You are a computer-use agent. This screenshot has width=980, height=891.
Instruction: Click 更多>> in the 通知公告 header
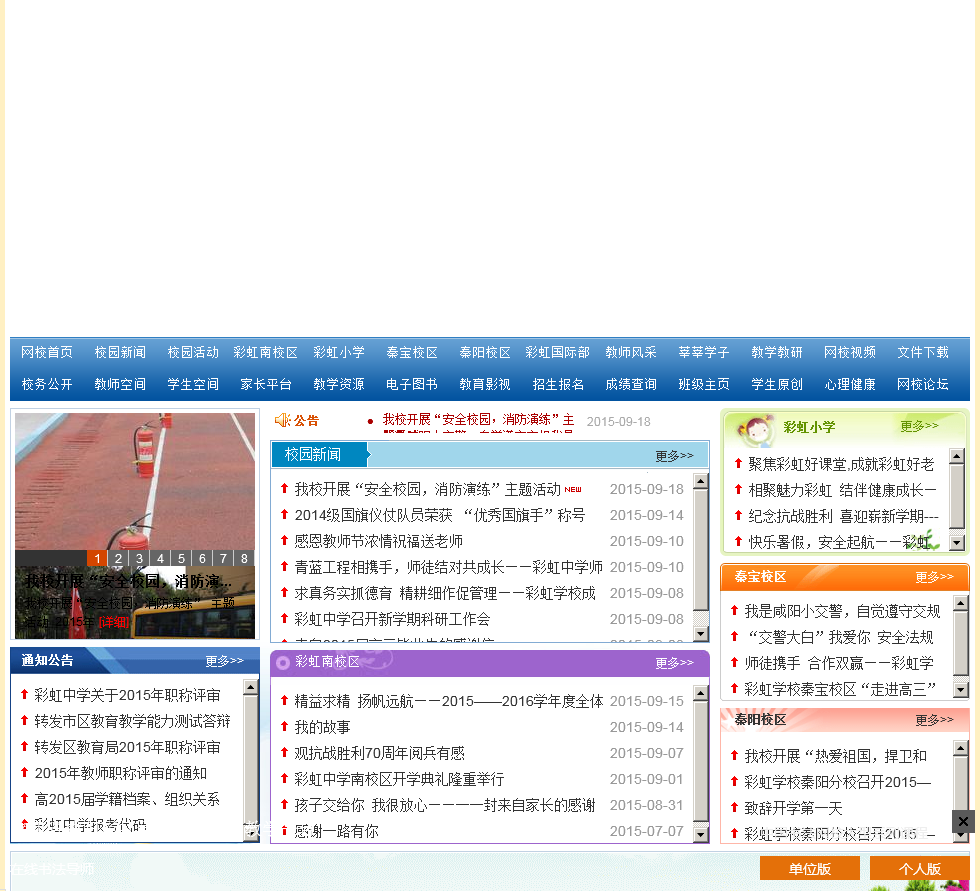[x=224, y=660]
